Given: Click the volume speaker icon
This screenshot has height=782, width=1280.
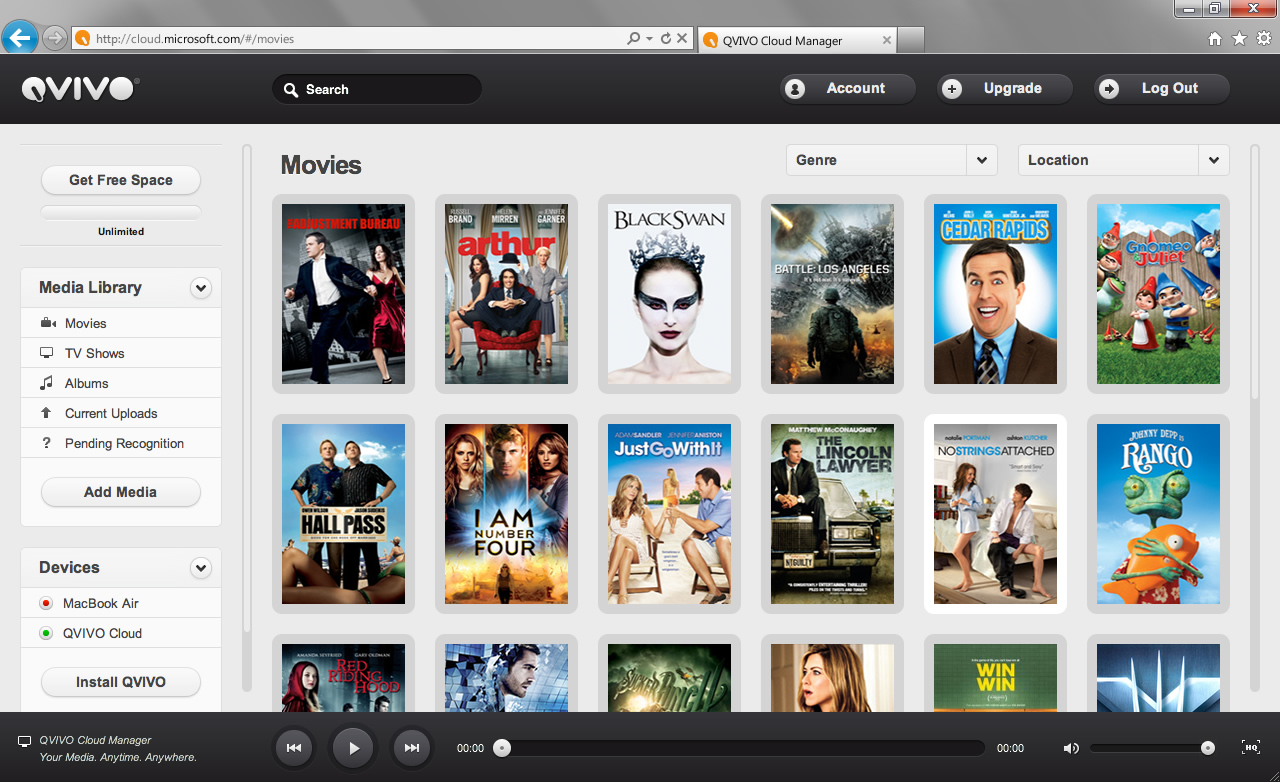Looking at the screenshot, I should click(1071, 748).
